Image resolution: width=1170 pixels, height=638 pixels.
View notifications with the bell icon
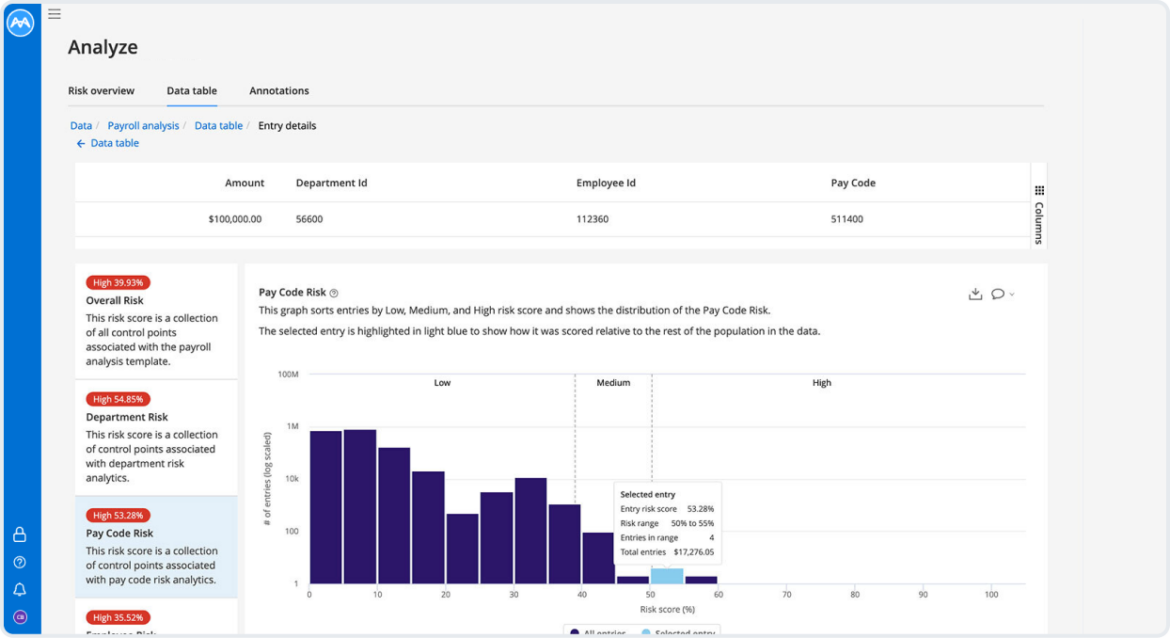coord(19,590)
